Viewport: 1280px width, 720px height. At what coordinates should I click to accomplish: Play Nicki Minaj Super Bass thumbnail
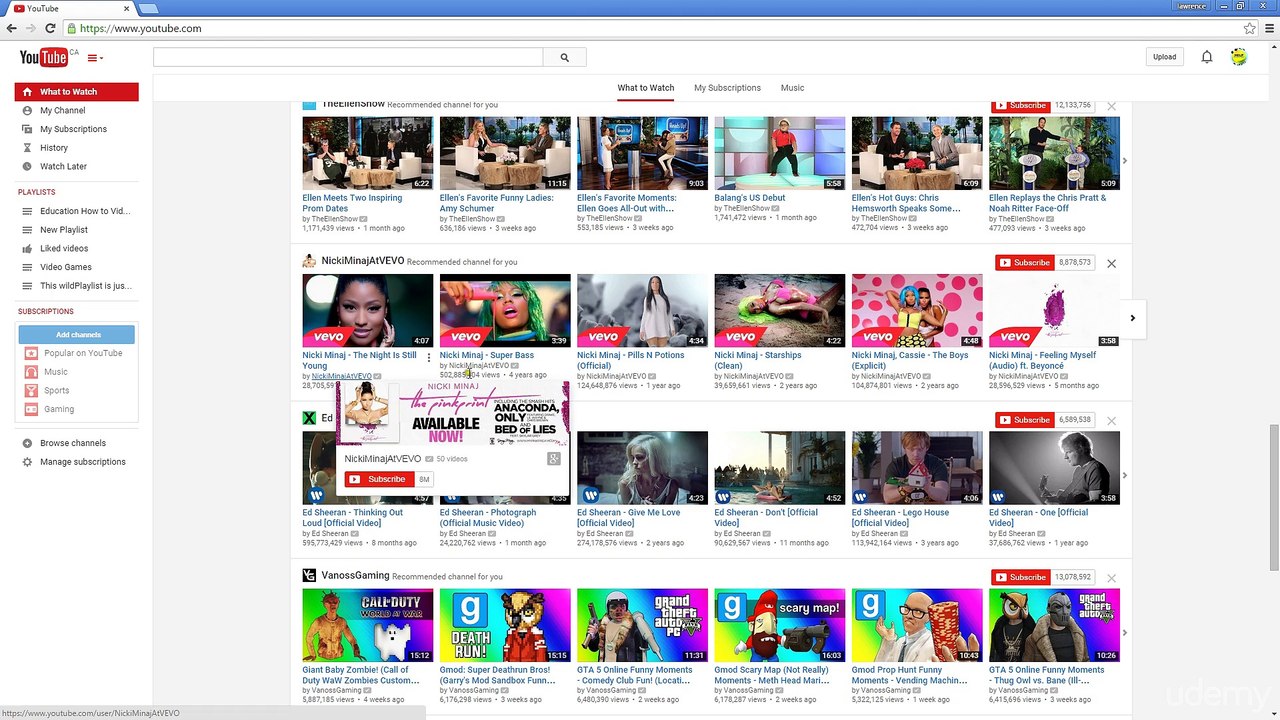pyautogui.click(x=505, y=311)
